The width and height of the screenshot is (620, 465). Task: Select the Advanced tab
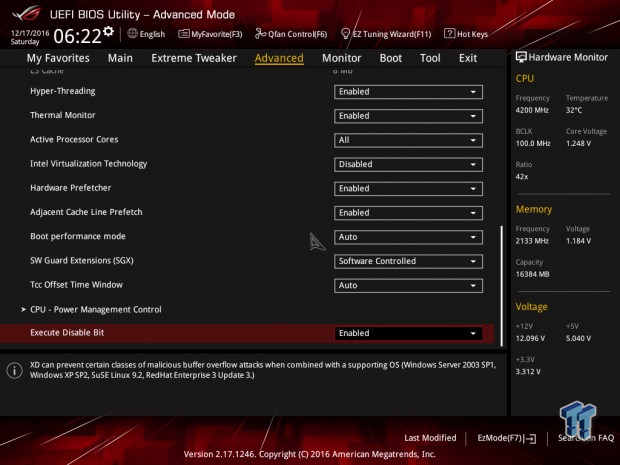(x=279, y=58)
